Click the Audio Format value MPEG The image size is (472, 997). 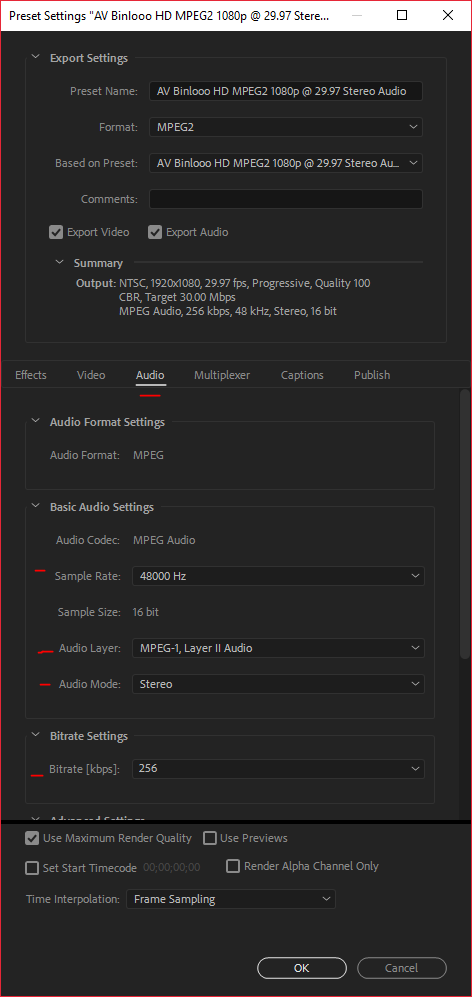click(148, 455)
